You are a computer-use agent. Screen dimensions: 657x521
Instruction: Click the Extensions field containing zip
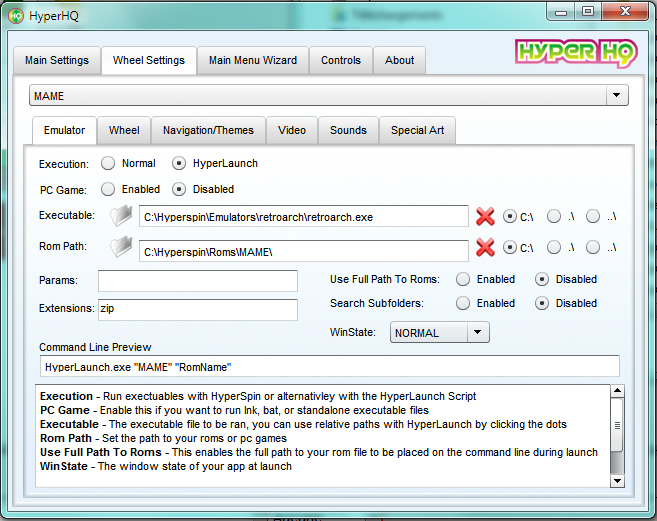pos(198,310)
